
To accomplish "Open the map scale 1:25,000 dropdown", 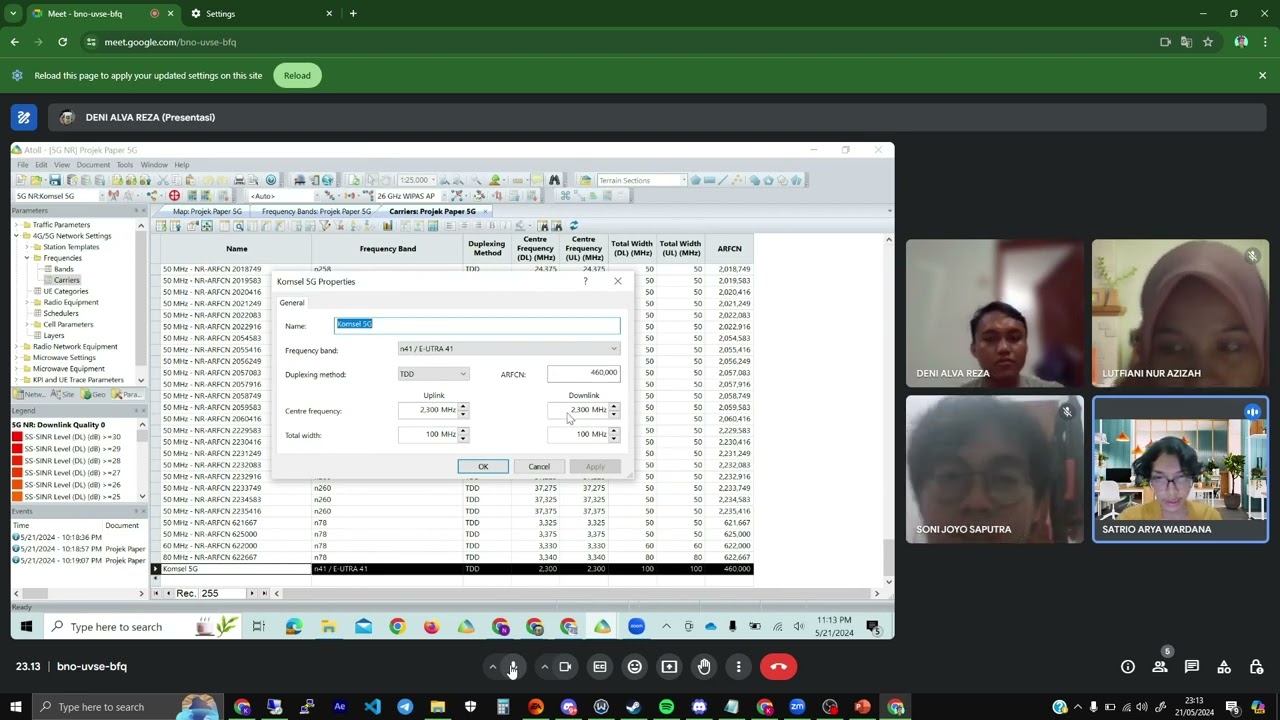I will [x=435, y=180].
